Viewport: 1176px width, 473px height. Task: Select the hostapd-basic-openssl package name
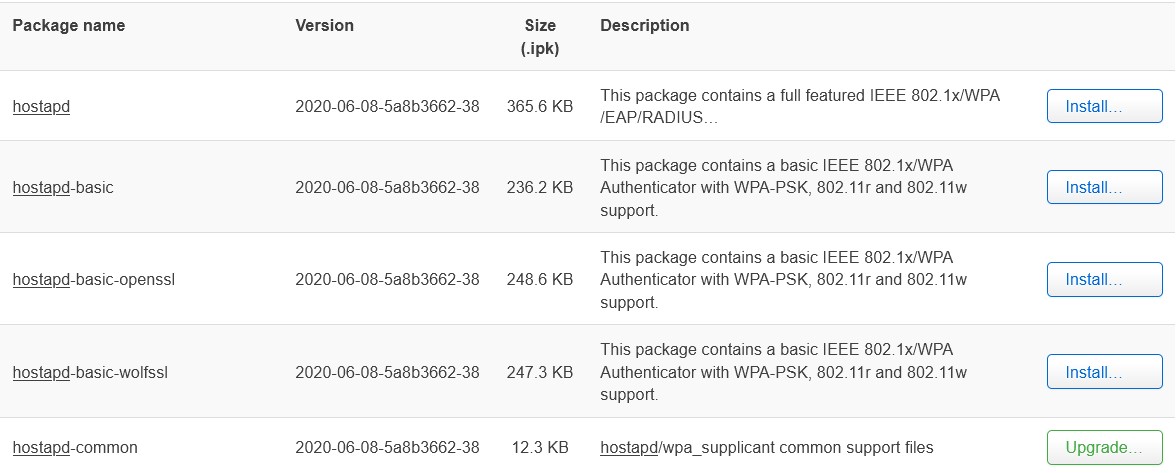(94, 280)
